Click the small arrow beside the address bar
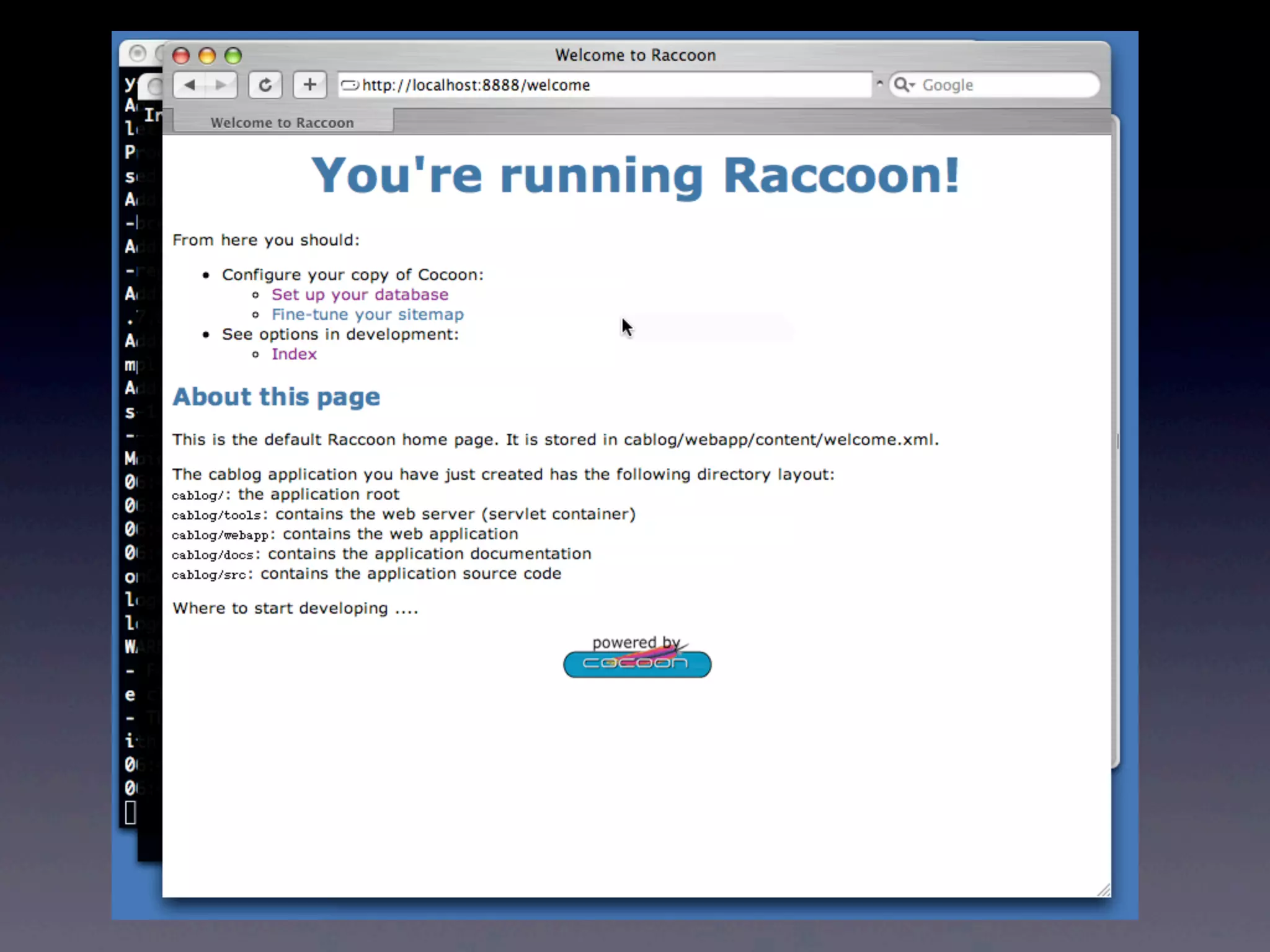Viewport: 1270px width, 952px height. (879, 83)
